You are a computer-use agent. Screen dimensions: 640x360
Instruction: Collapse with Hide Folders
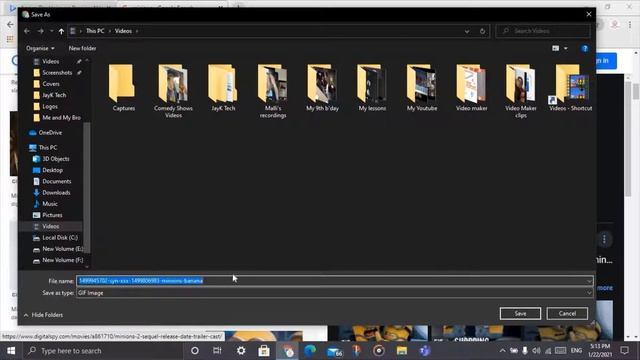(43, 315)
